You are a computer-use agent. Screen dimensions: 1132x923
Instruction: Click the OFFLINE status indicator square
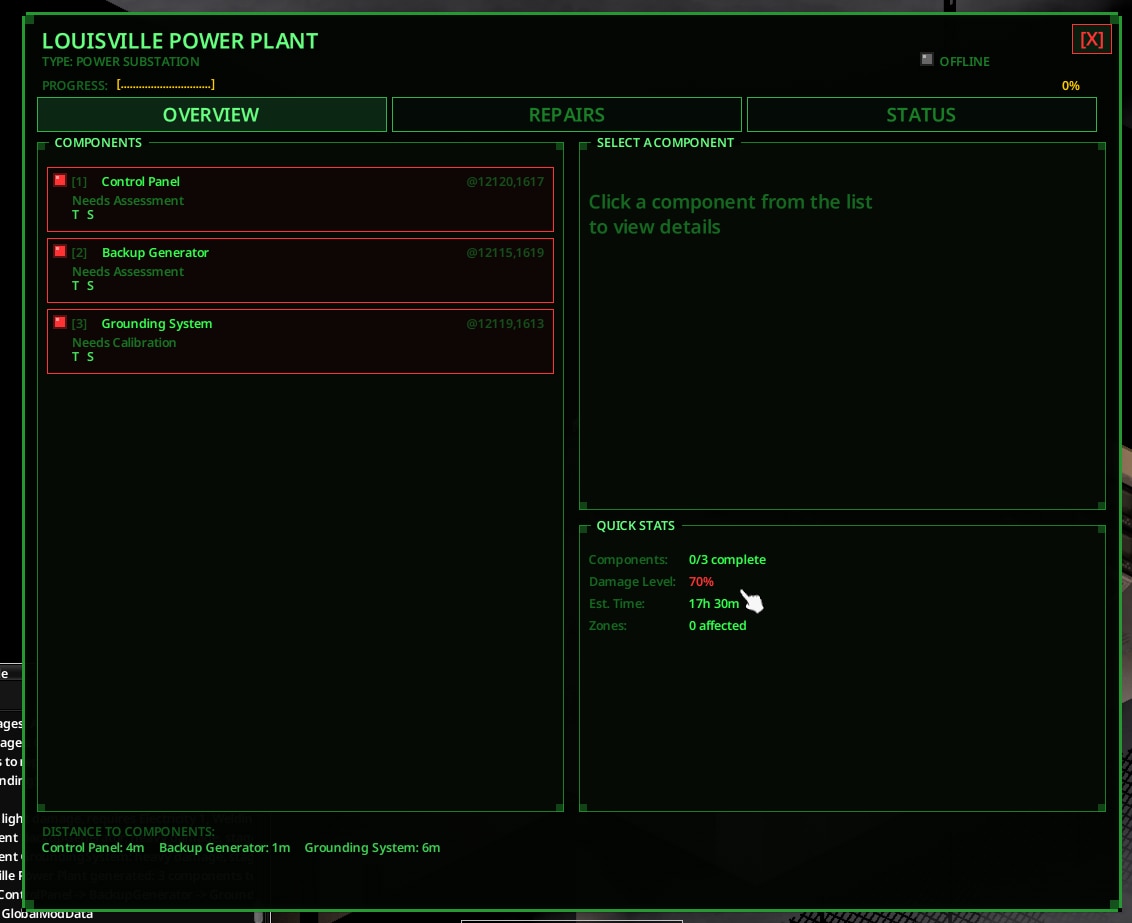pyautogui.click(x=926, y=60)
